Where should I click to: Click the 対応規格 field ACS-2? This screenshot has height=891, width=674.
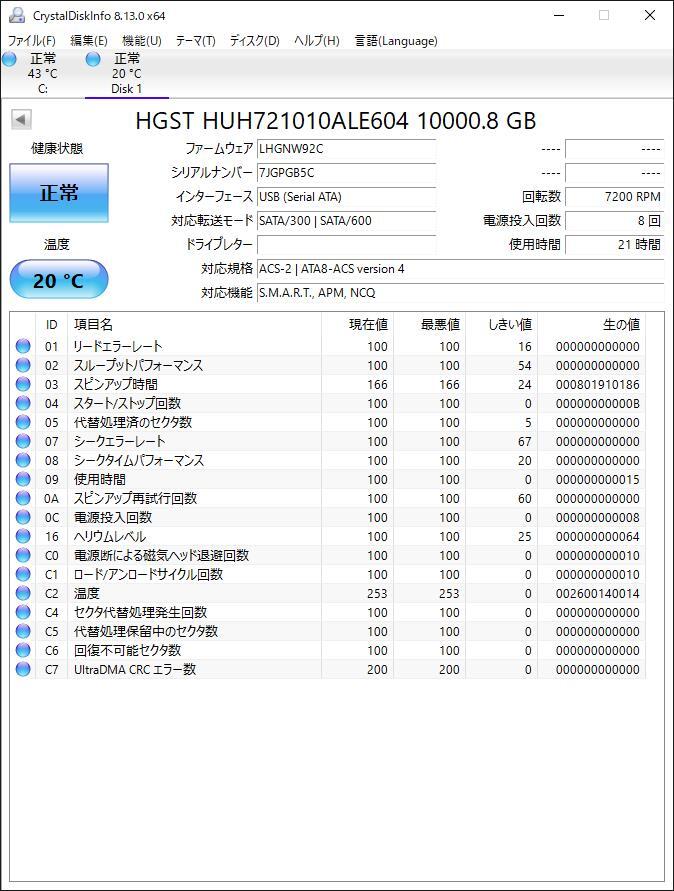(x=460, y=269)
